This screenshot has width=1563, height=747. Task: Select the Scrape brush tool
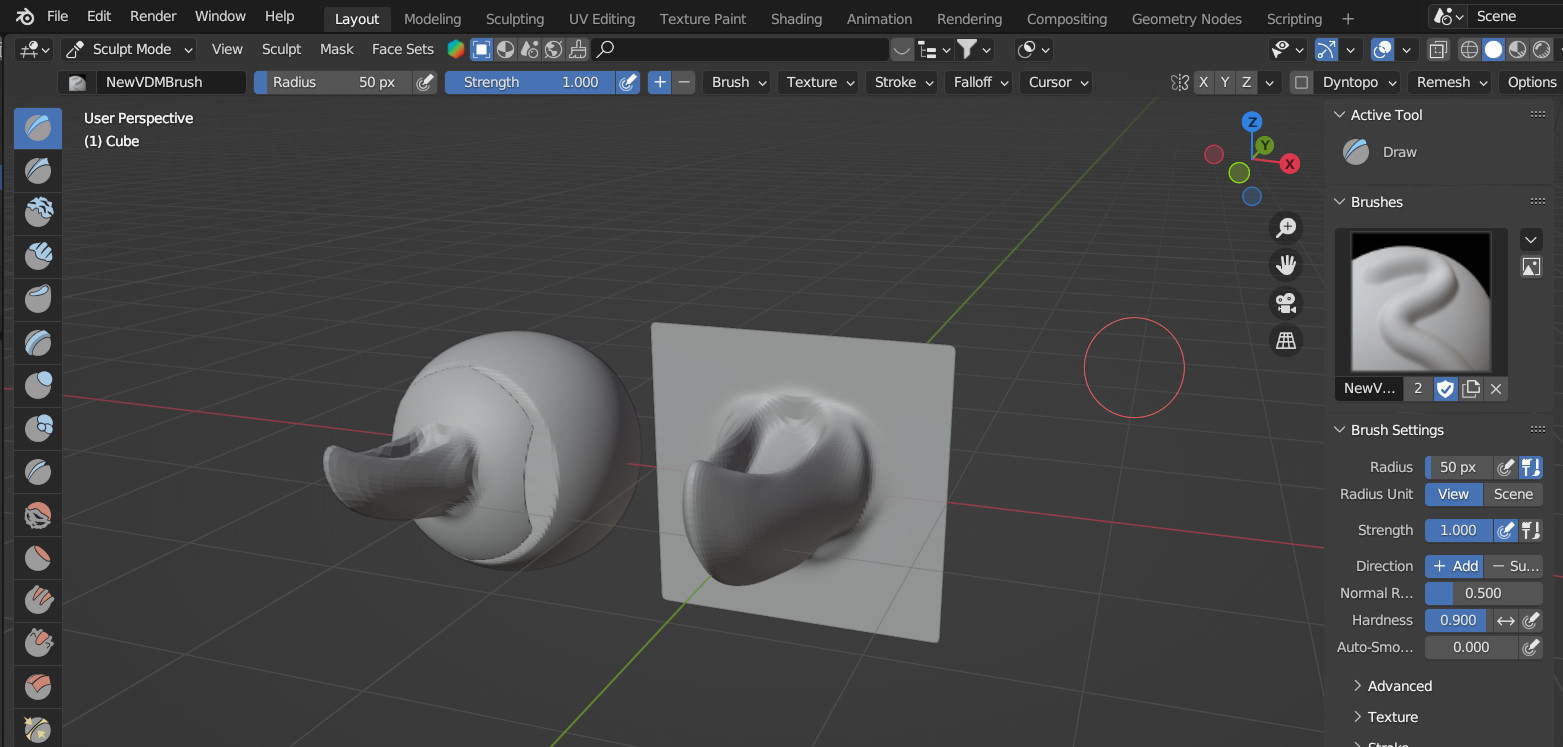click(x=38, y=644)
